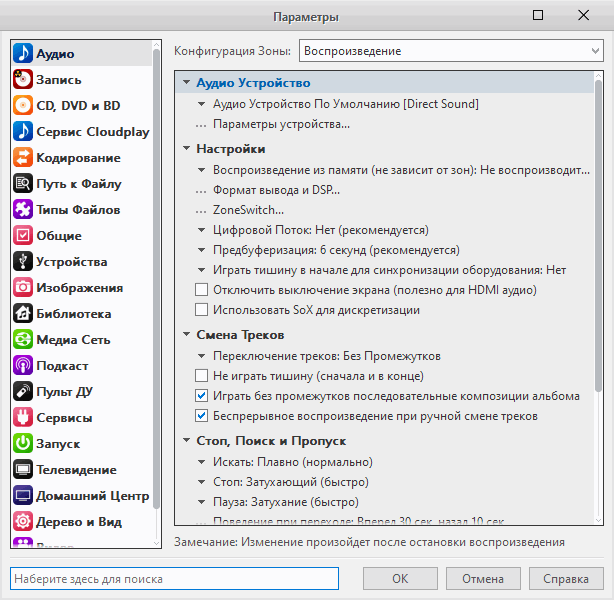Open the Конфигурация Зоны dropdown
Viewport: 614px width, 600px height.
[x=450, y=51]
